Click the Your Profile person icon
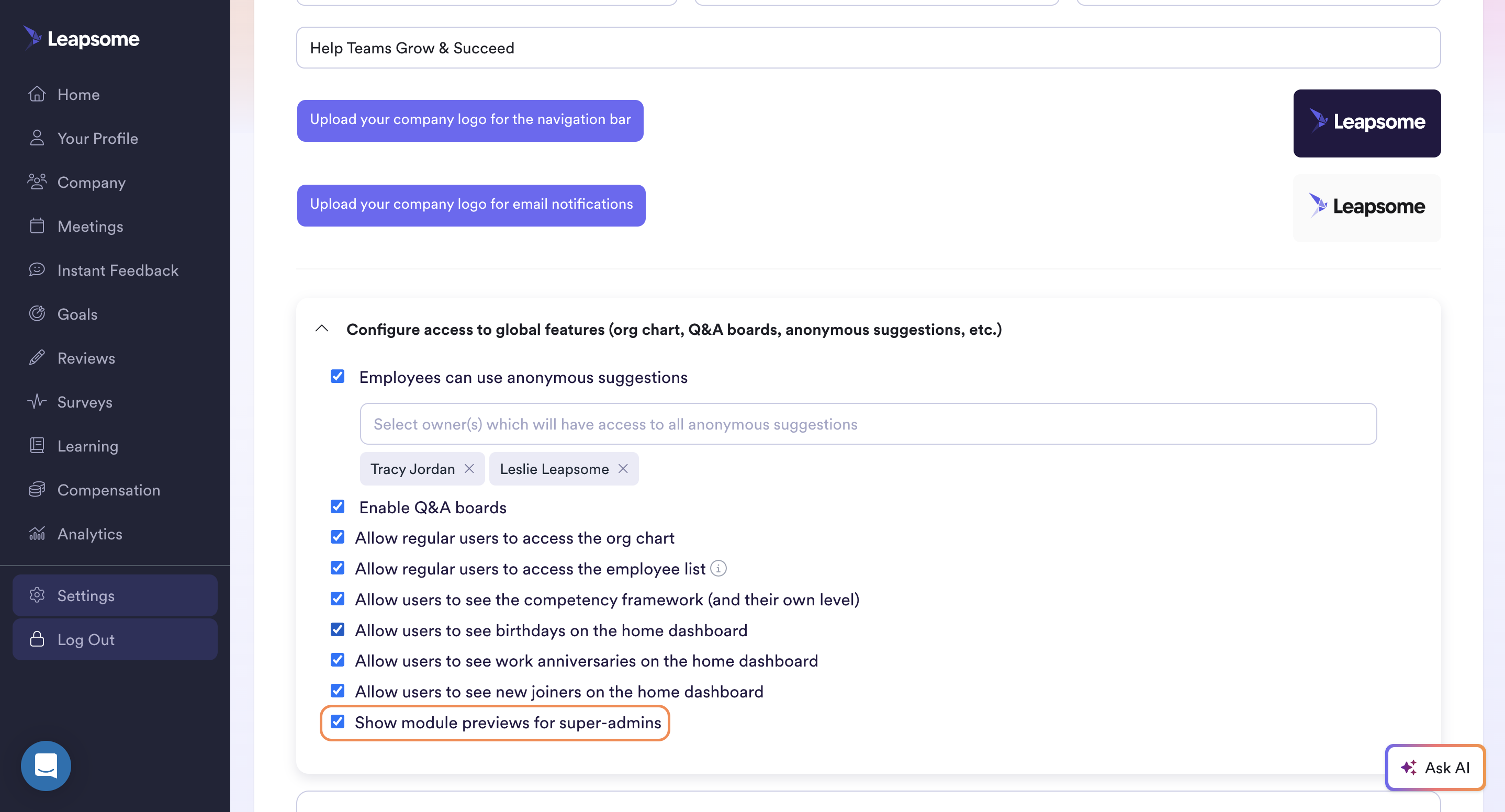Screen dimensions: 1505x812 click(37, 138)
